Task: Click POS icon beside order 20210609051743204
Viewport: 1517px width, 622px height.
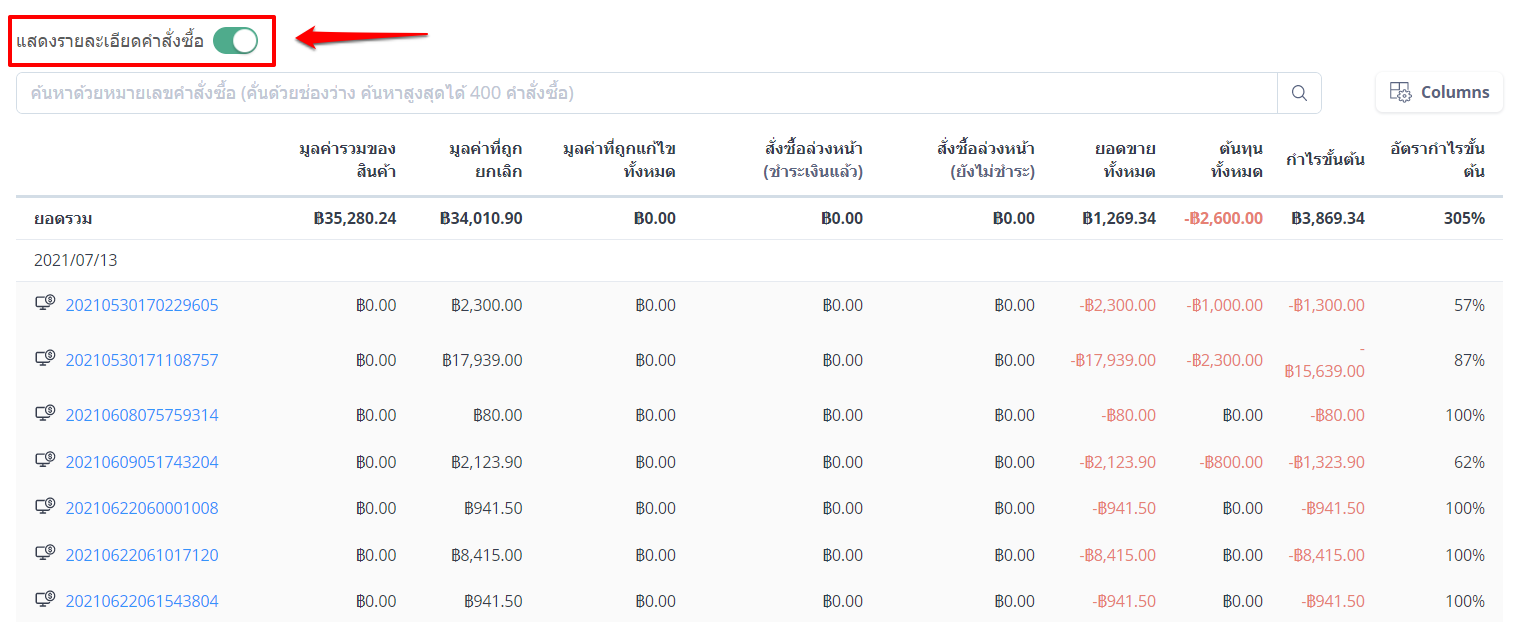Action: tap(45, 461)
